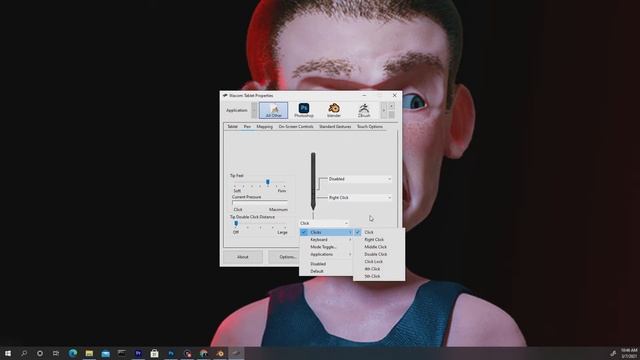This screenshot has height=360, width=640.
Task: Choose Disabled in the pen tip menu
Action: tap(326, 264)
